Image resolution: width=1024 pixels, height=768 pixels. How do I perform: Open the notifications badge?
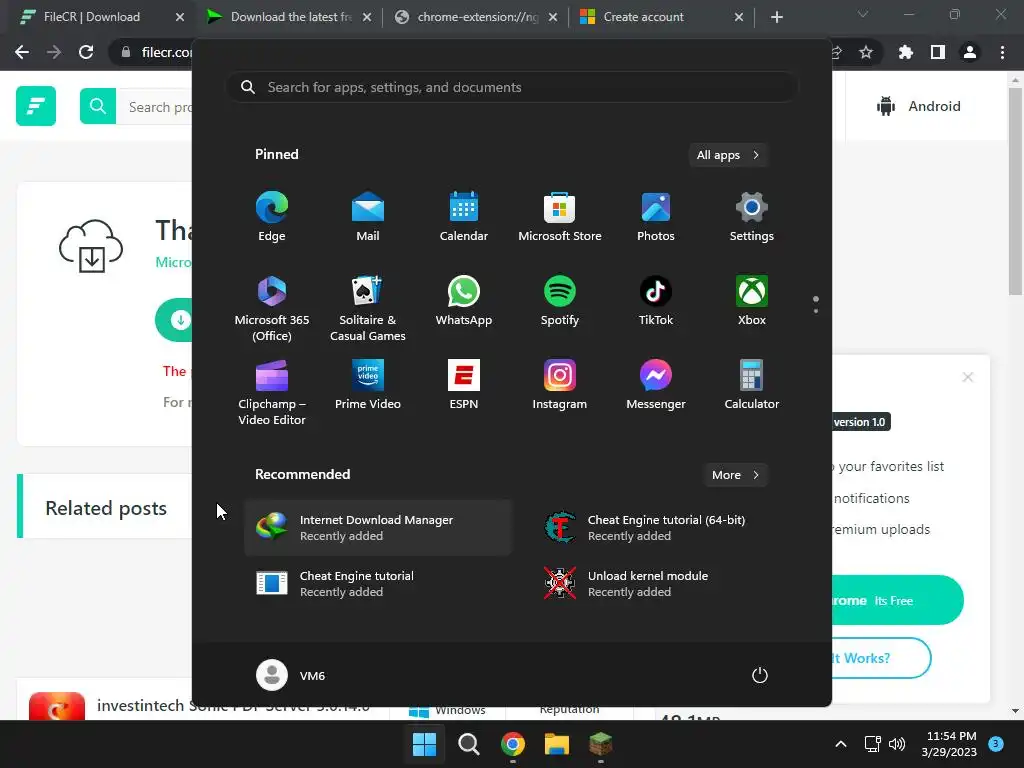coord(996,743)
